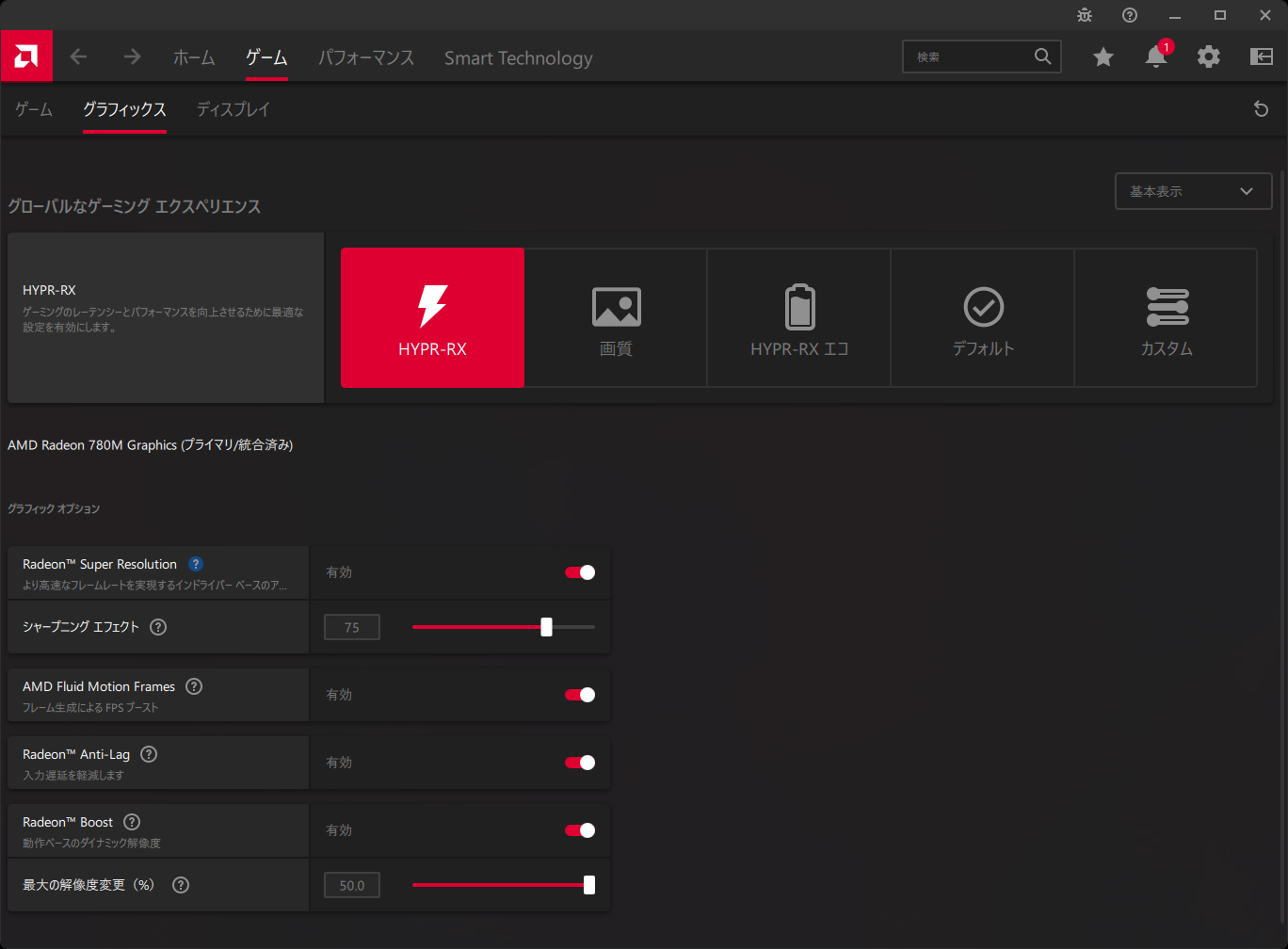Toggle AMD Fluid Motion Frames switch

(x=580, y=695)
